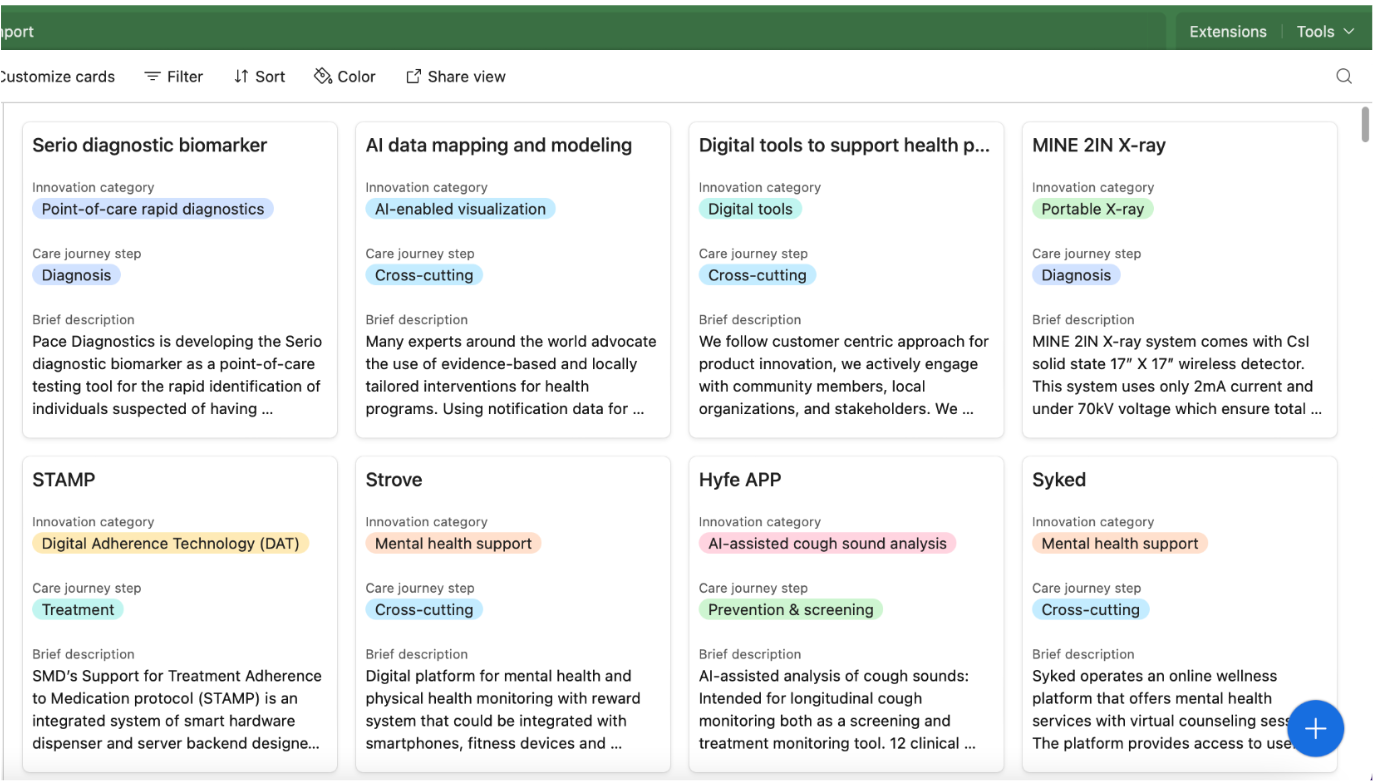Image resolution: width=1374 pixels, height=782 pixels.
Task: Open the Hyfe APP card title
Action: [x=740, y=480]
